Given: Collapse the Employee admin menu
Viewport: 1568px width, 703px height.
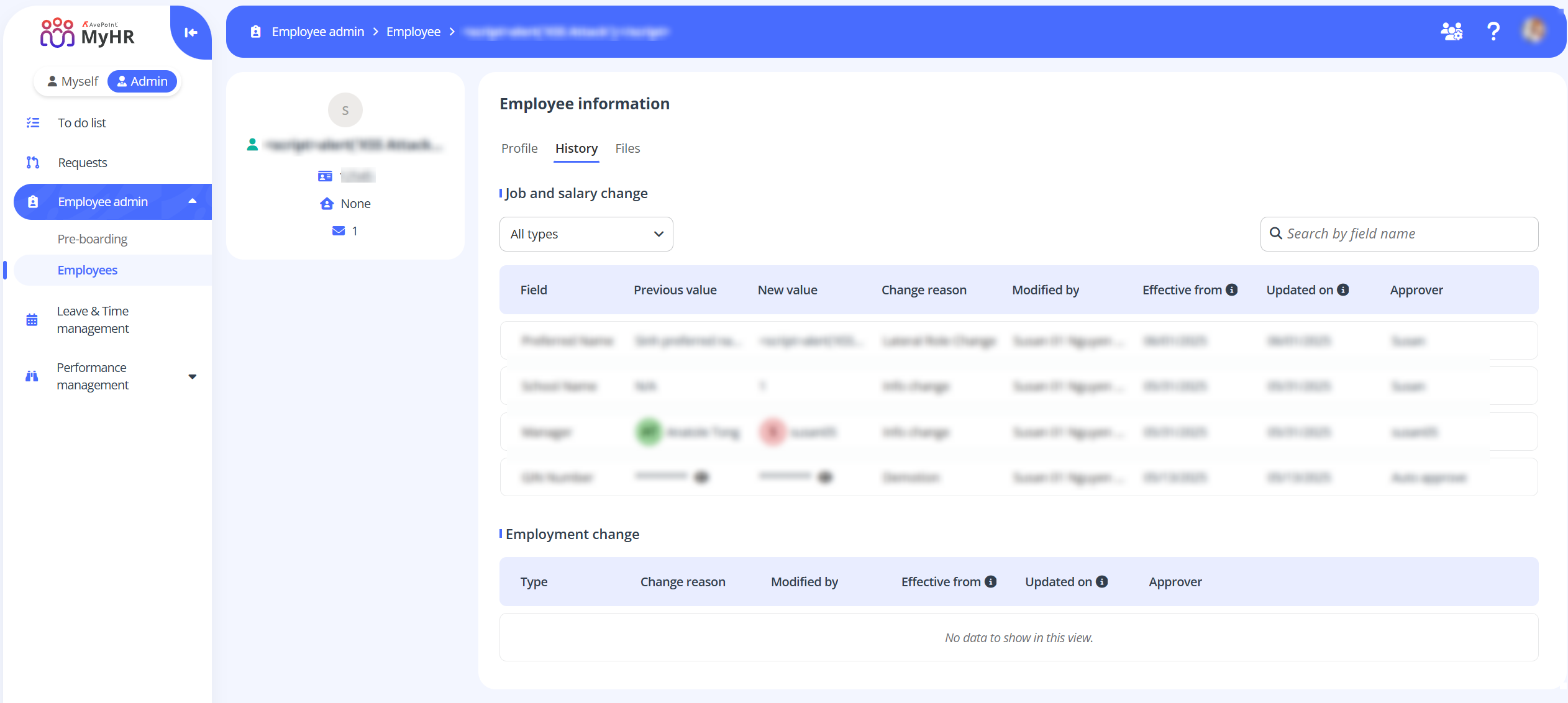Looking at the screenshot, I should coord(192,201).
